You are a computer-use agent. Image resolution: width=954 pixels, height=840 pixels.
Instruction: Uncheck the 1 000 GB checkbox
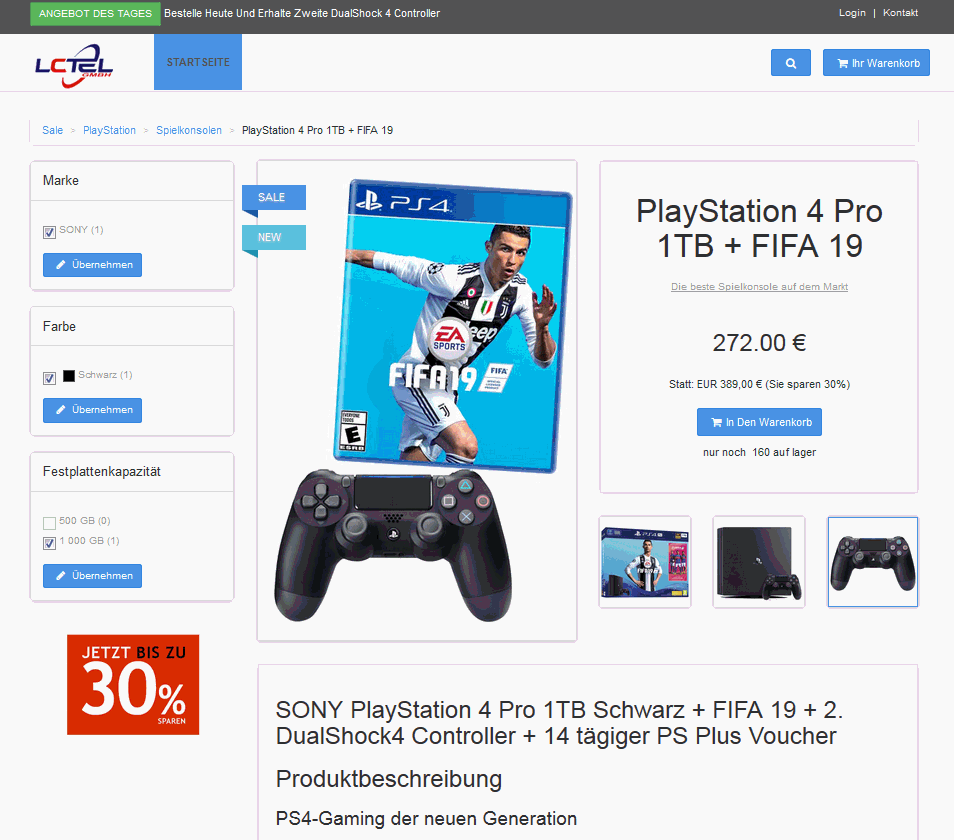pos(49,543)
